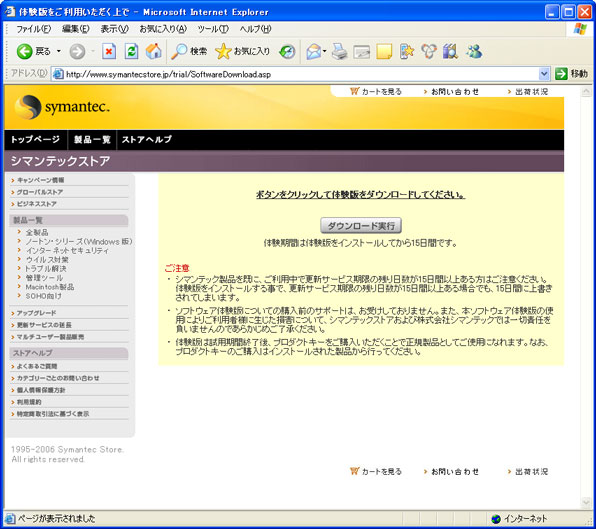This screenshot has height=529, width=596.
Task: Click the cart icon in page footer
Action: tap(354, 471)
